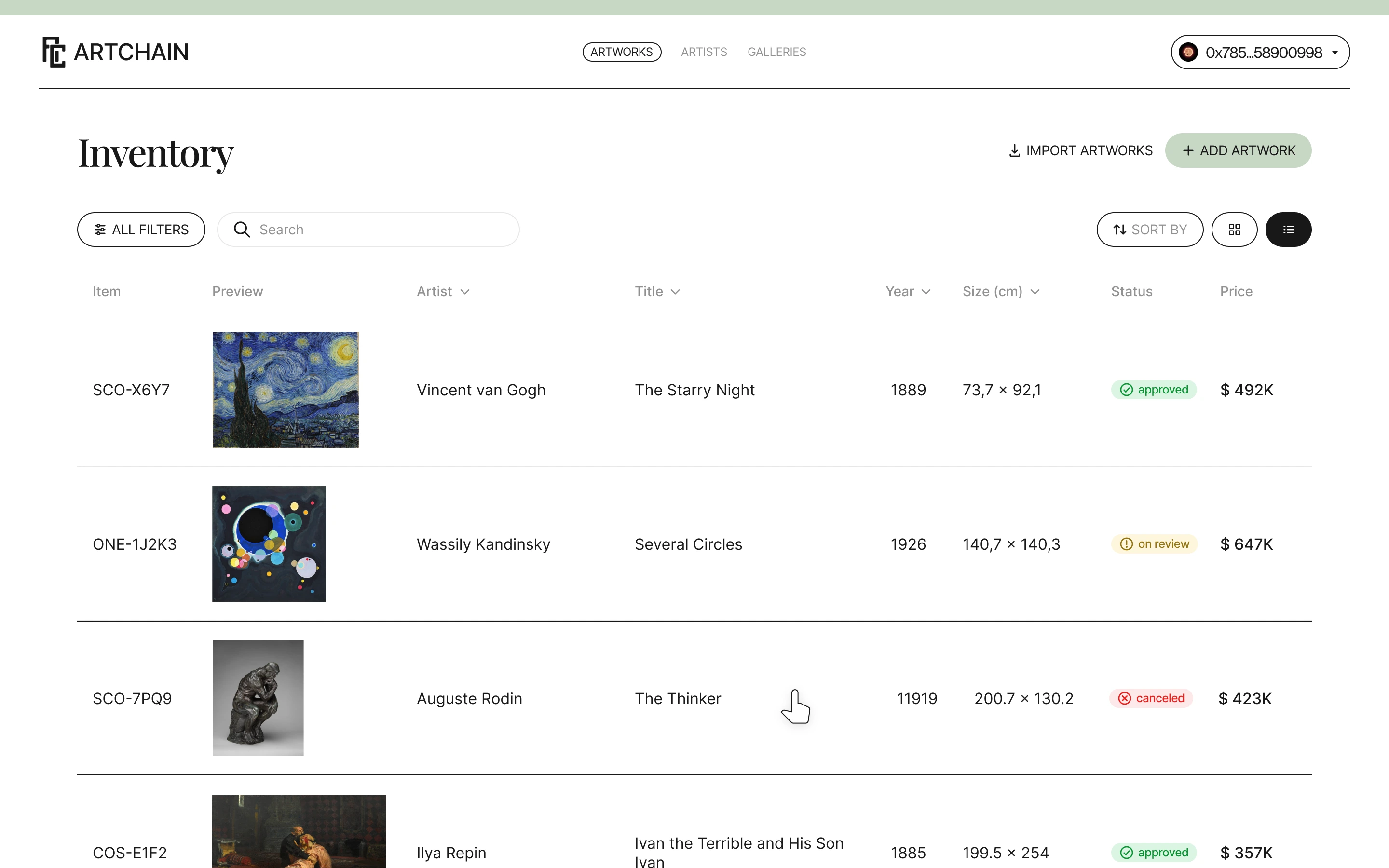Click item code ONE-1J2K3
Image resolution: width=1389 pixels, height=868 pixels.
[x=135, y=544]
